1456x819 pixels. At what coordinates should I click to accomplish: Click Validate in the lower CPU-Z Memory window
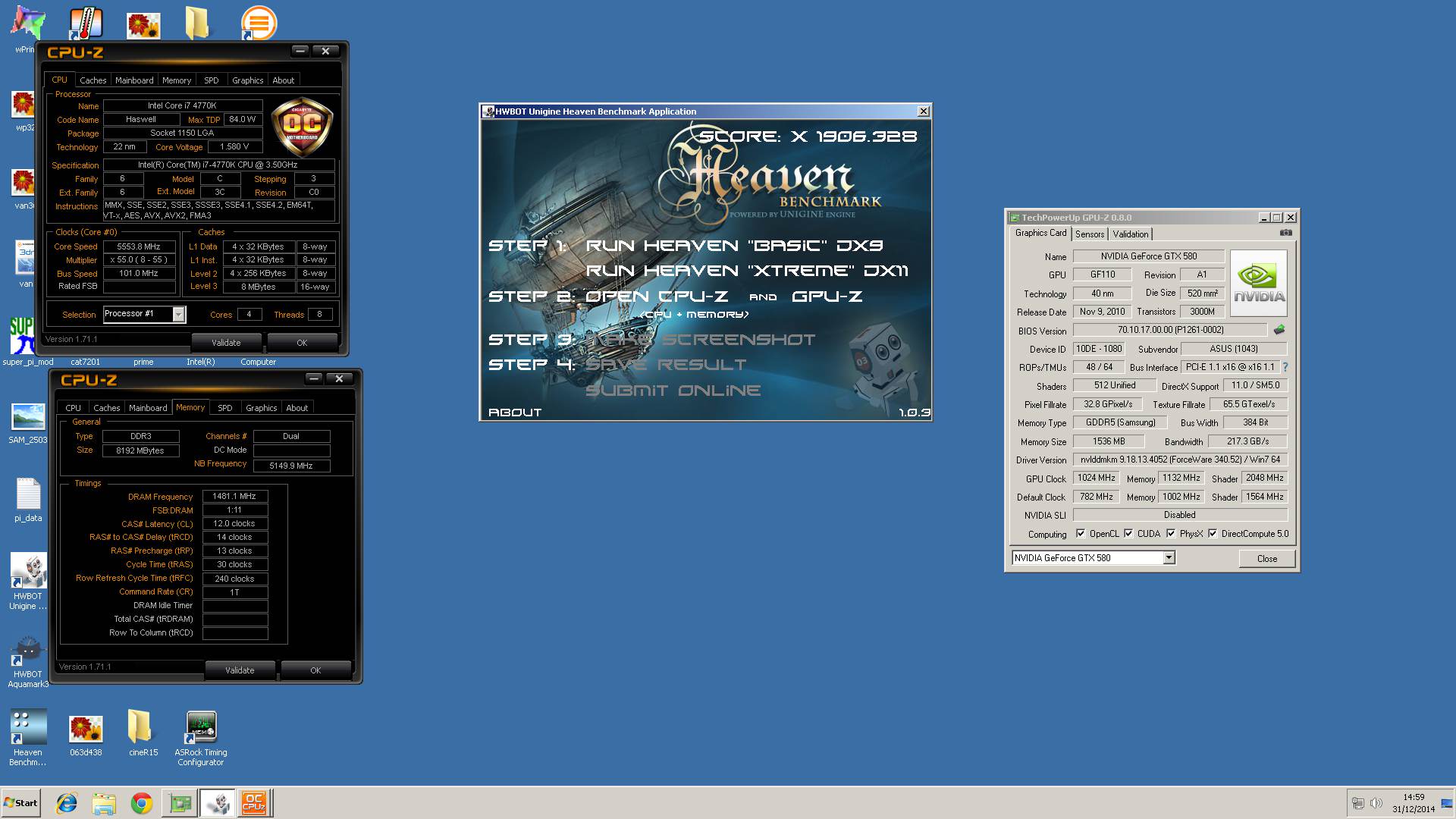point(240,670)
